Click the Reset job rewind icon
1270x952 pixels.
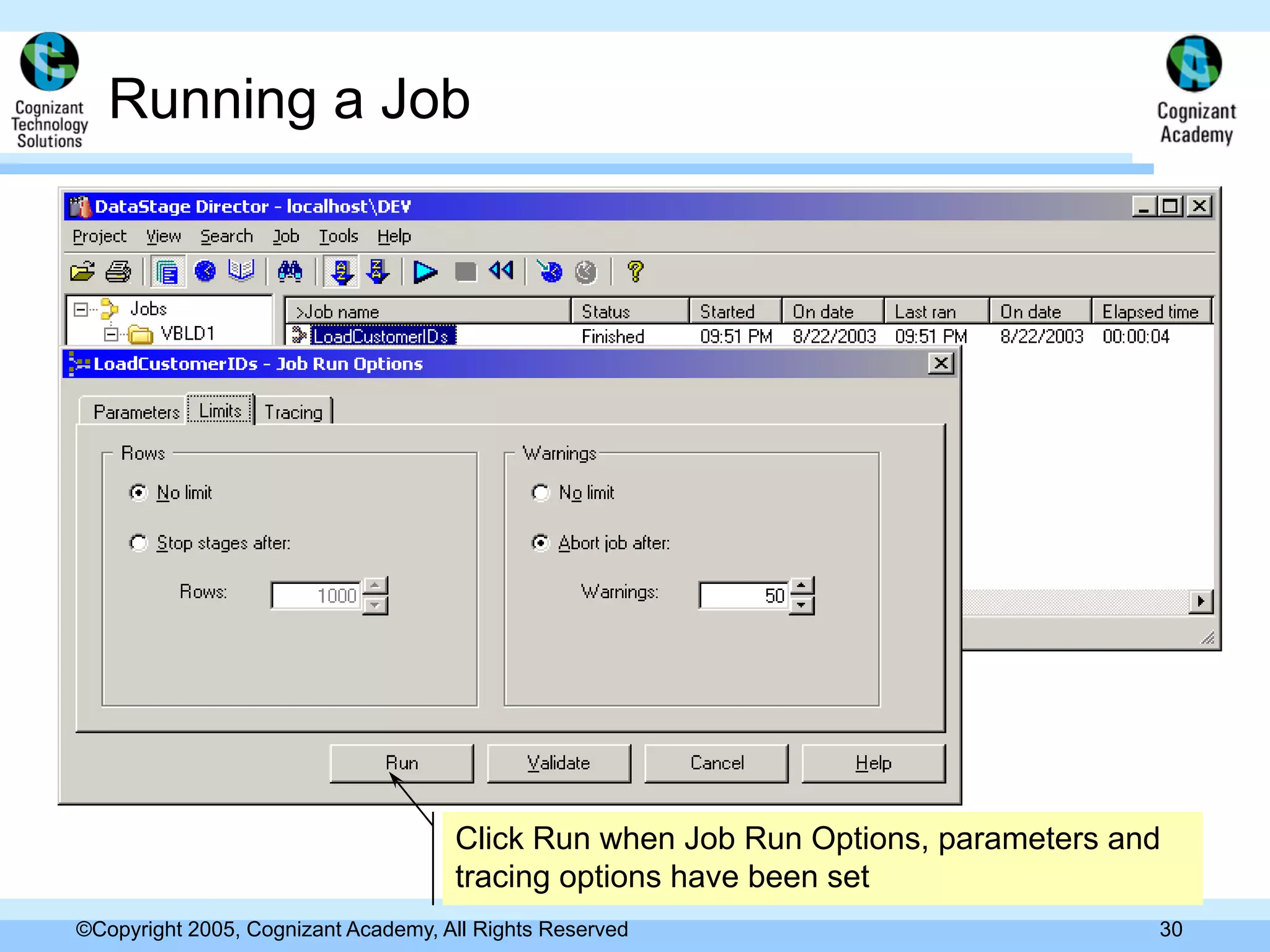501,271
